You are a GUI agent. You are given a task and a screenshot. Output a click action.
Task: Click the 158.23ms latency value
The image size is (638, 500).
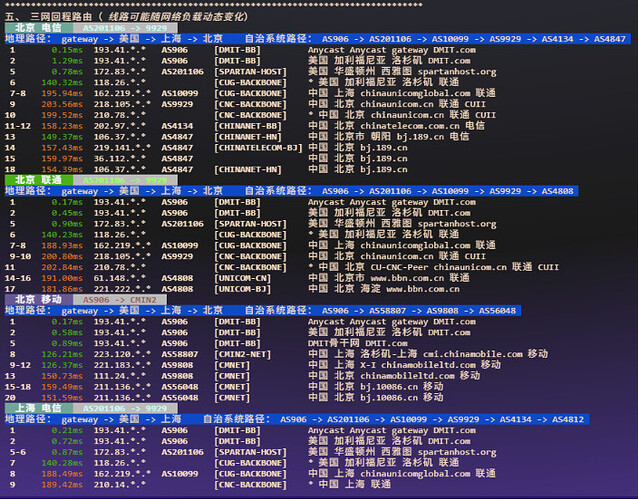tap(62, 126)
